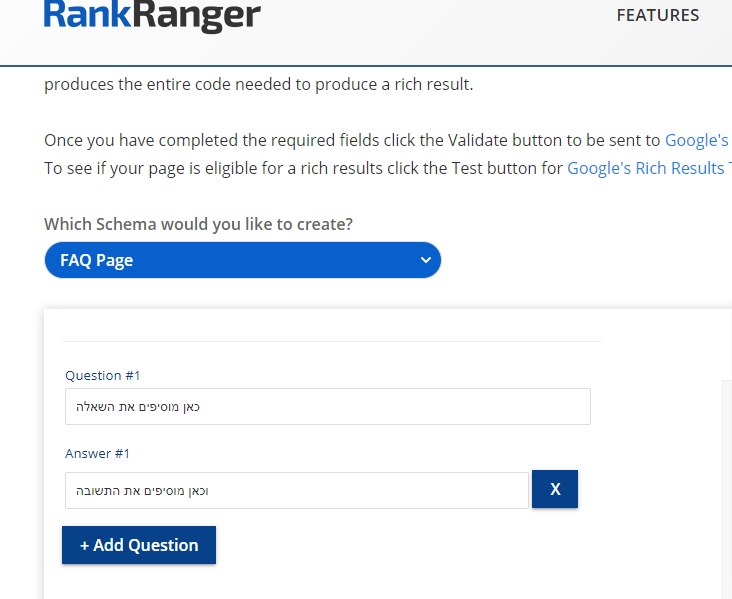Focus the Question #1 input field

click(327, 407)
